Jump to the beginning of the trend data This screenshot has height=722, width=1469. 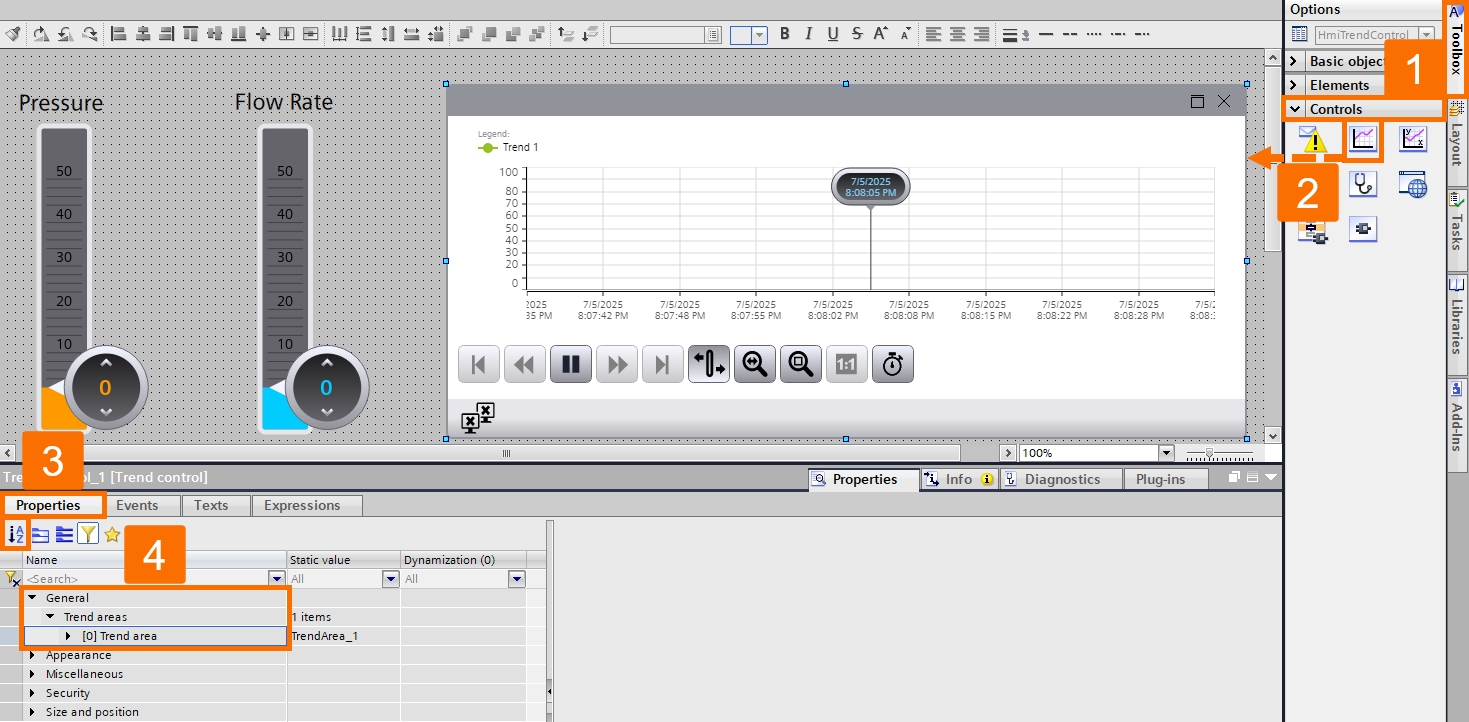[478, 364]
